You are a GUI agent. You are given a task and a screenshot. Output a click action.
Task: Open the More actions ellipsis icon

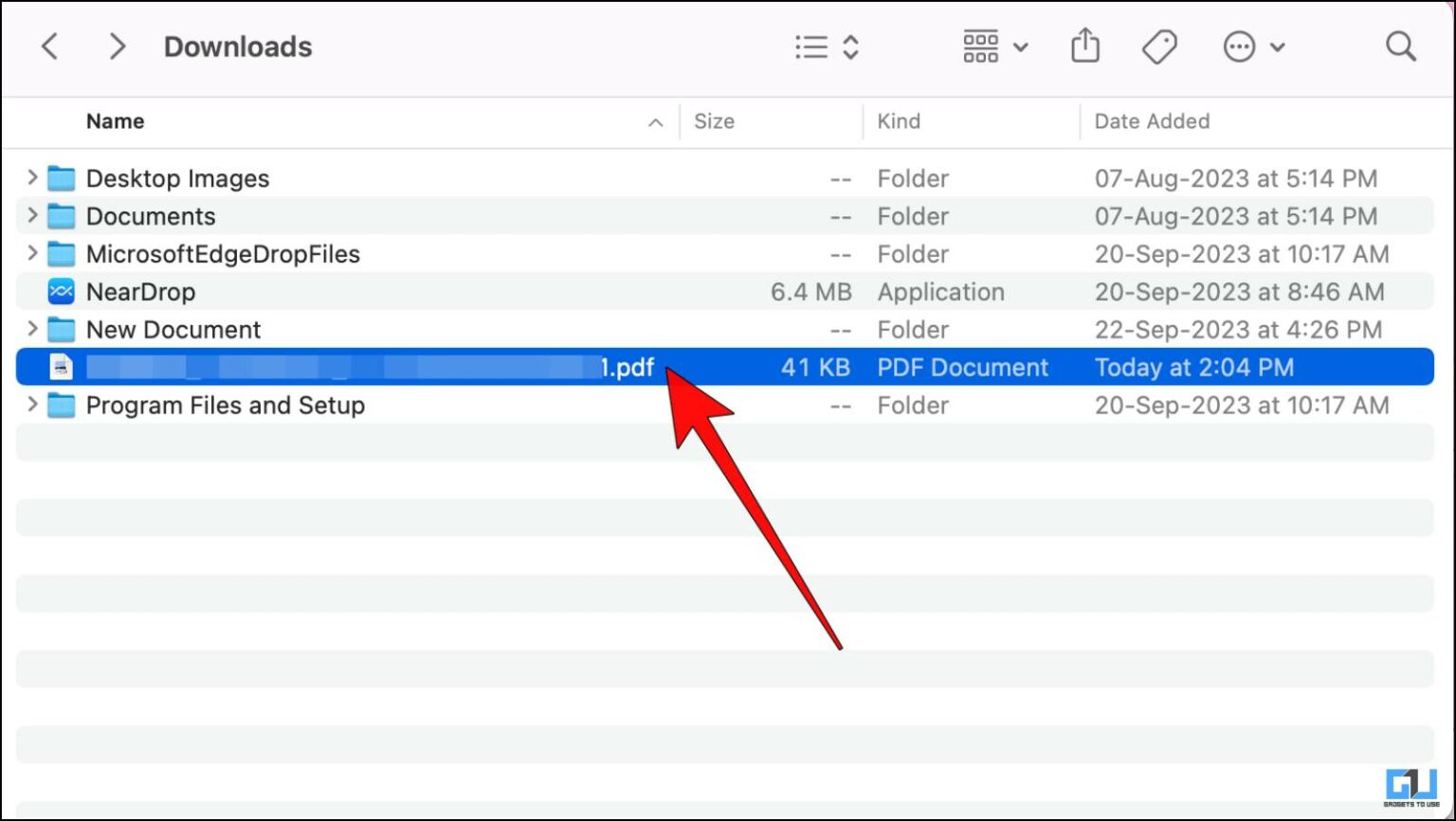1240,46
